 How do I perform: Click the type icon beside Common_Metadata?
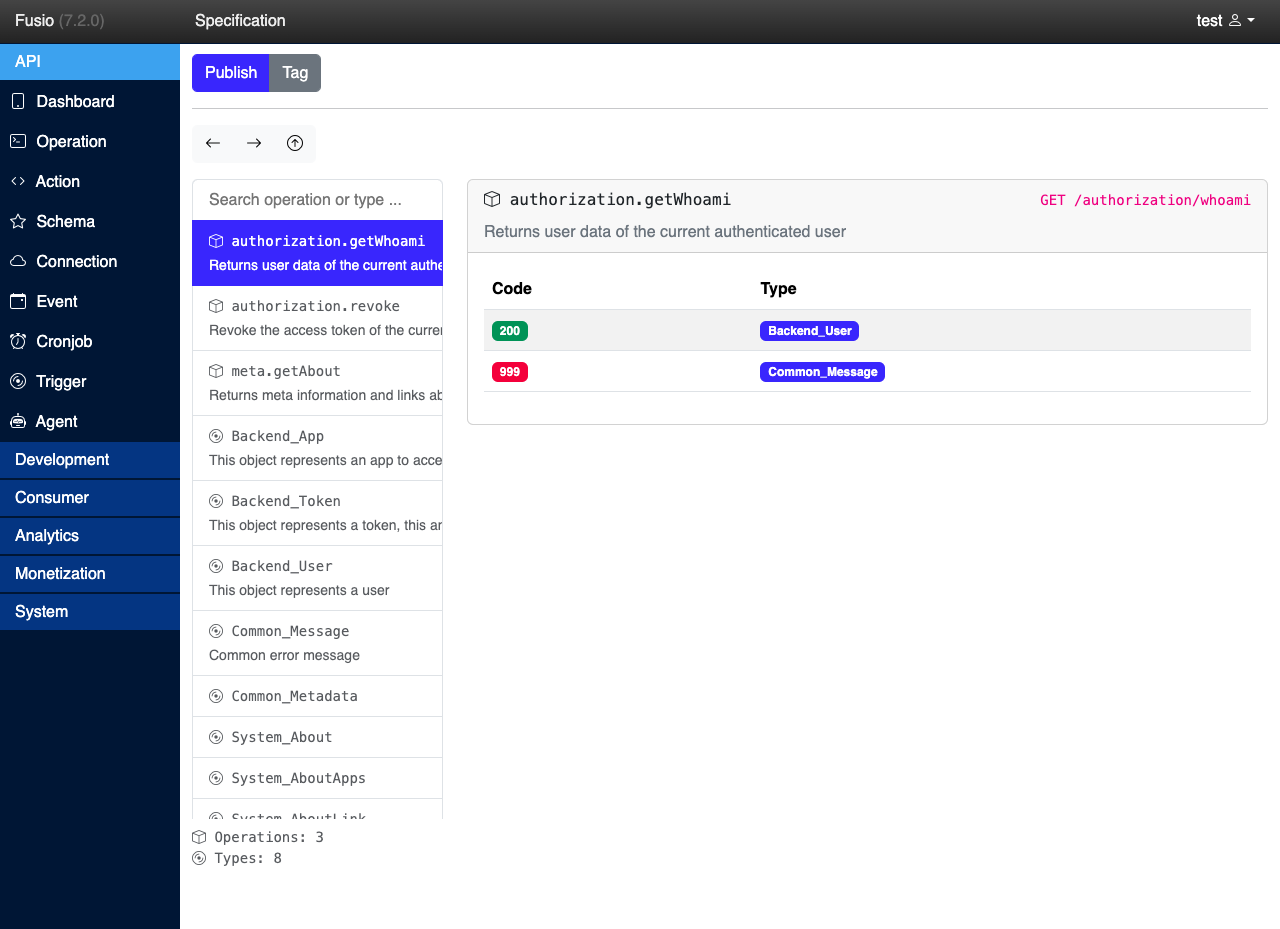[216, 696]
